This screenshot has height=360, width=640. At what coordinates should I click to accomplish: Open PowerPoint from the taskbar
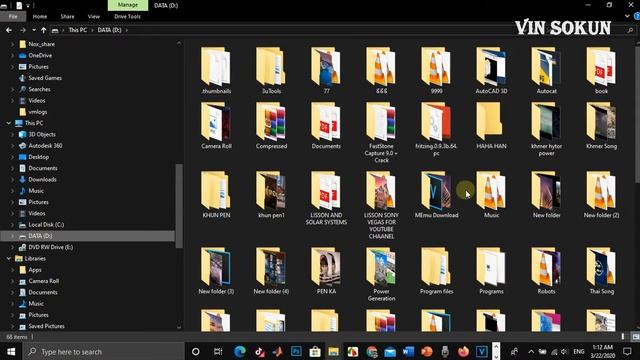tap(427, 351)
